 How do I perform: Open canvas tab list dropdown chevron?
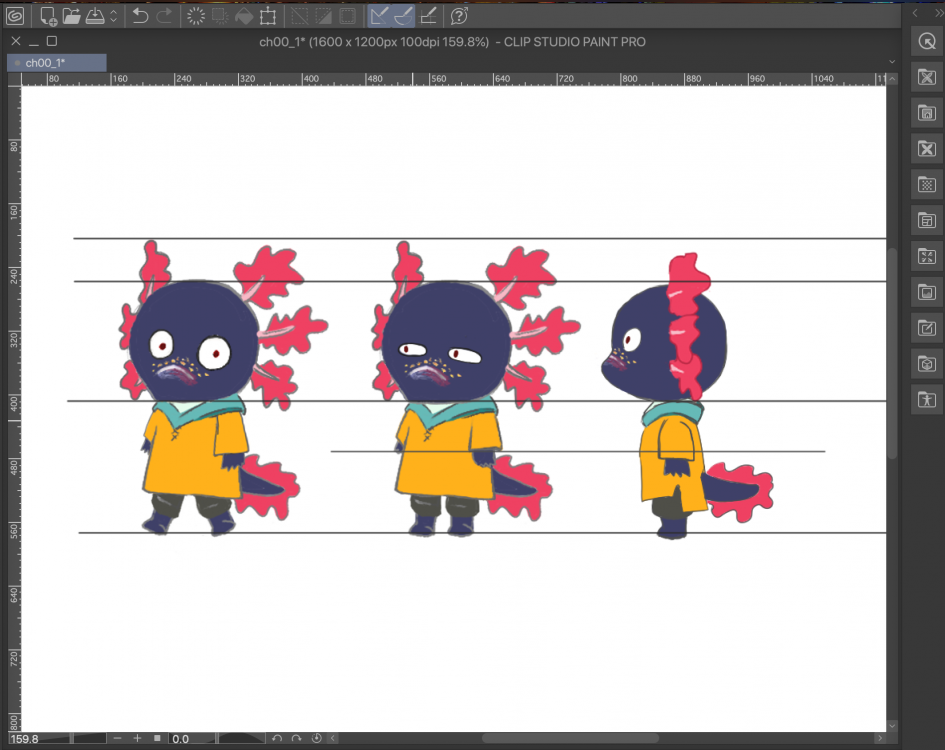[892, 62]
